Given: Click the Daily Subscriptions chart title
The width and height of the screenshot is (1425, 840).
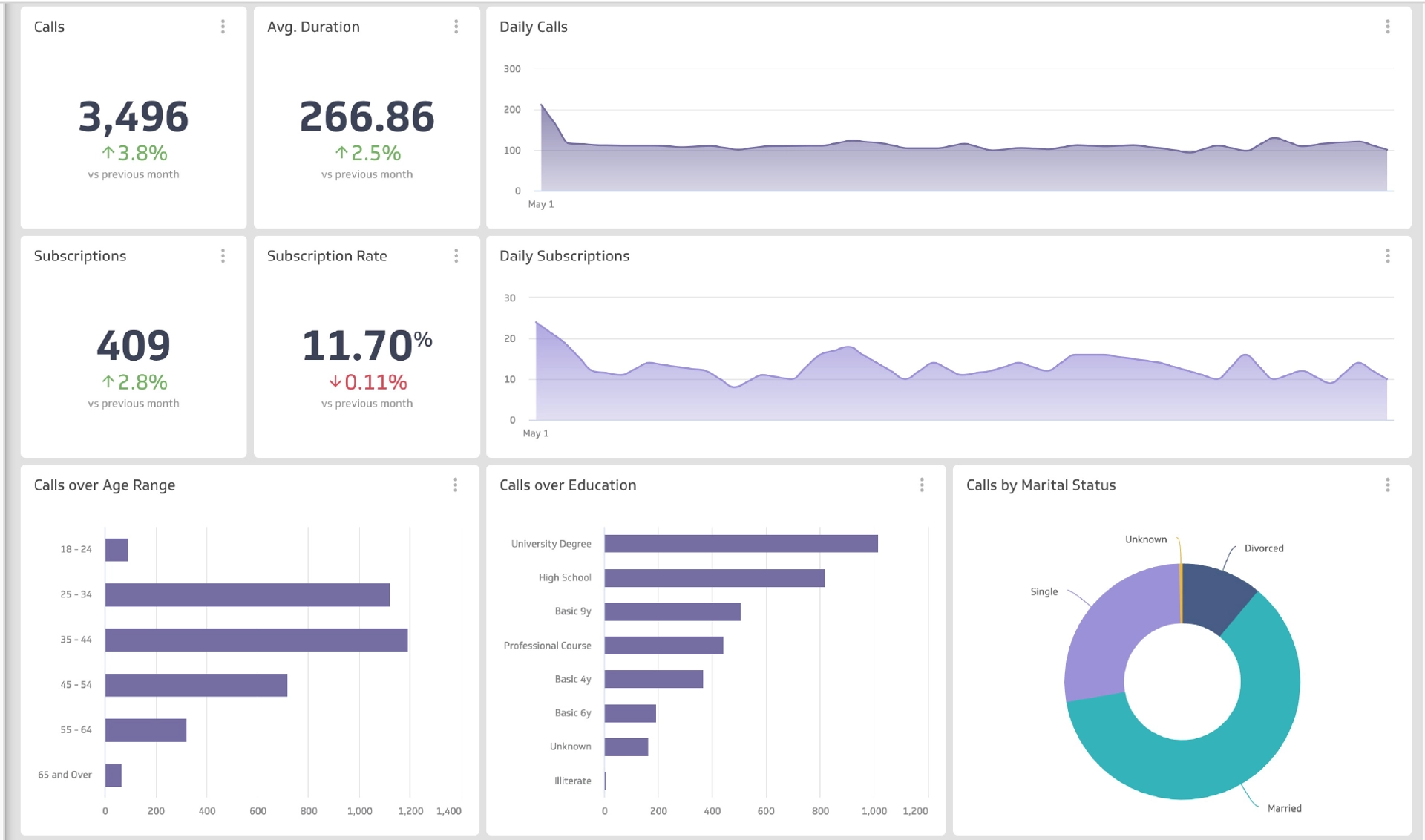Looking at the screenshot, I should [564, 256].
